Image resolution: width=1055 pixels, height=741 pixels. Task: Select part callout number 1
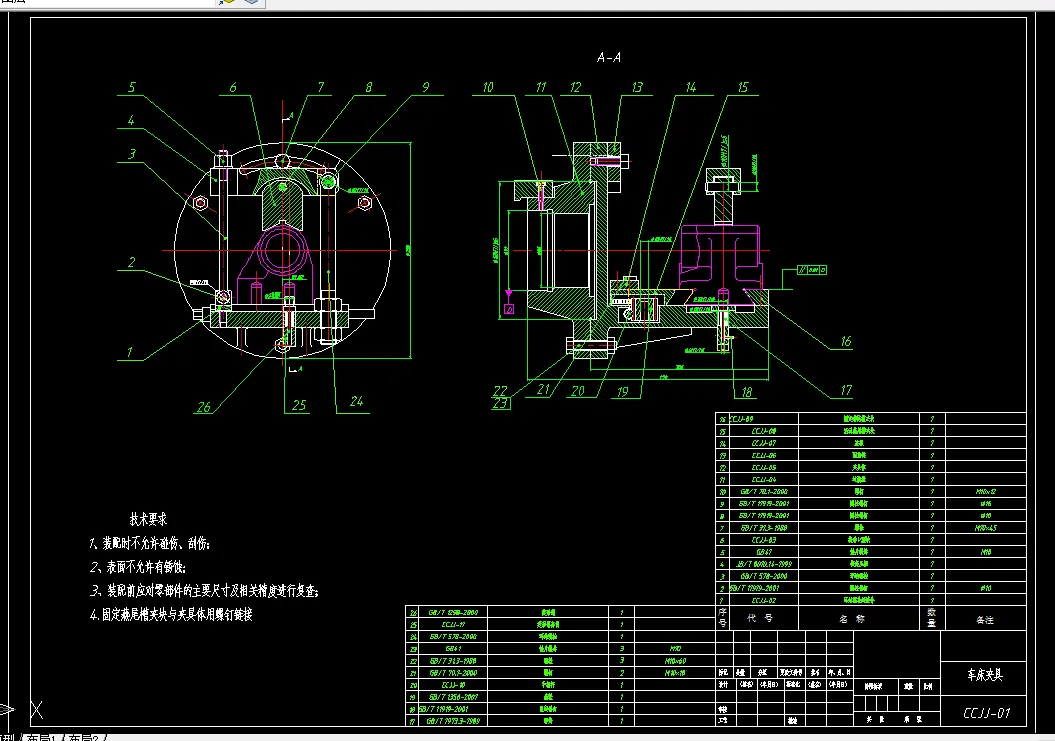pos(130,351)
